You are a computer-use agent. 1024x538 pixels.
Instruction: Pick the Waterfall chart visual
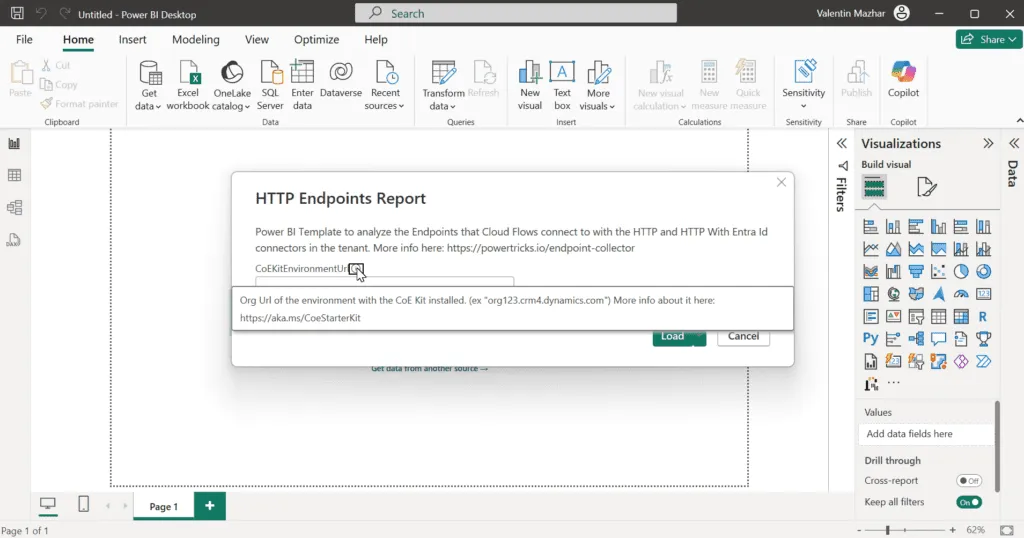(x=893, y=271)
